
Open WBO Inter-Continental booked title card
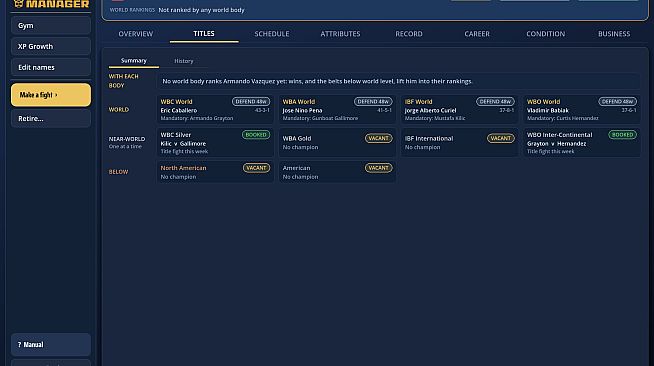[582, 143]
